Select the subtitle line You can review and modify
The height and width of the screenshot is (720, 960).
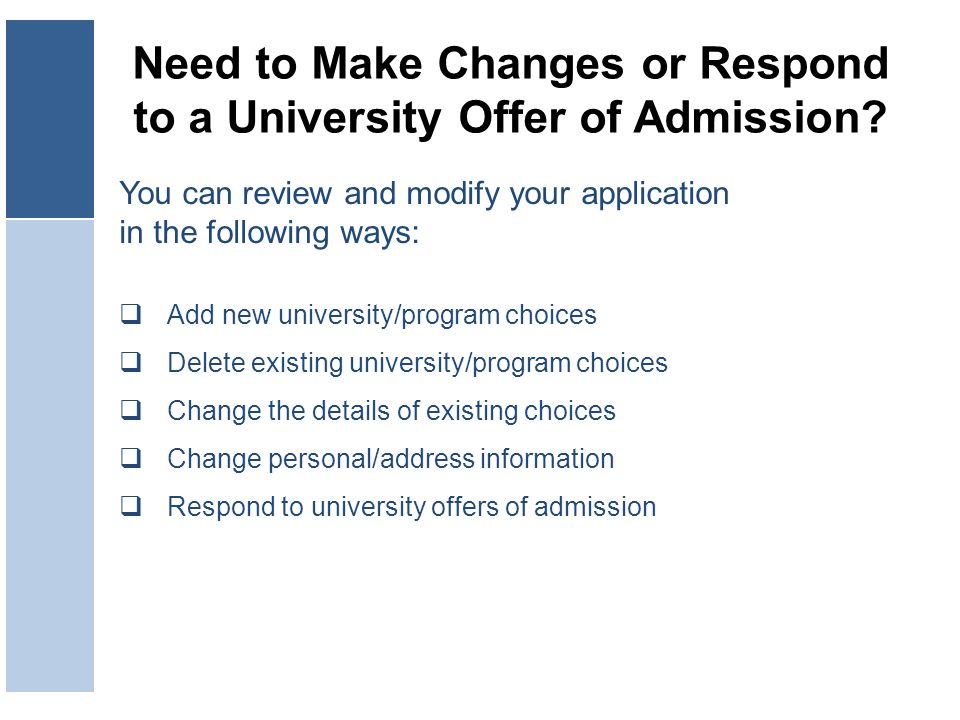[x=424, y=195]
